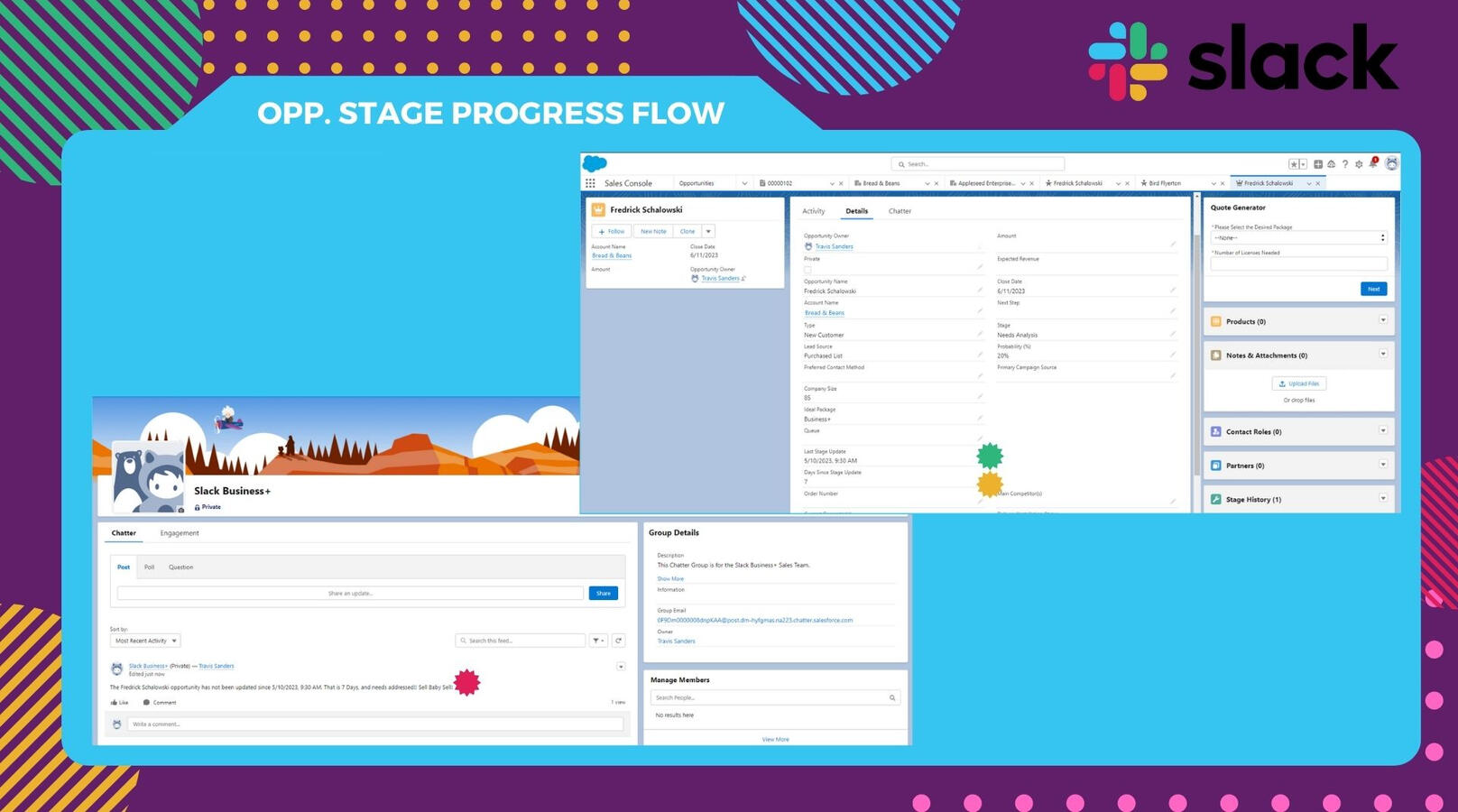Click the Share button
Screen dimensions: 1458x812
tap(604, 593)
